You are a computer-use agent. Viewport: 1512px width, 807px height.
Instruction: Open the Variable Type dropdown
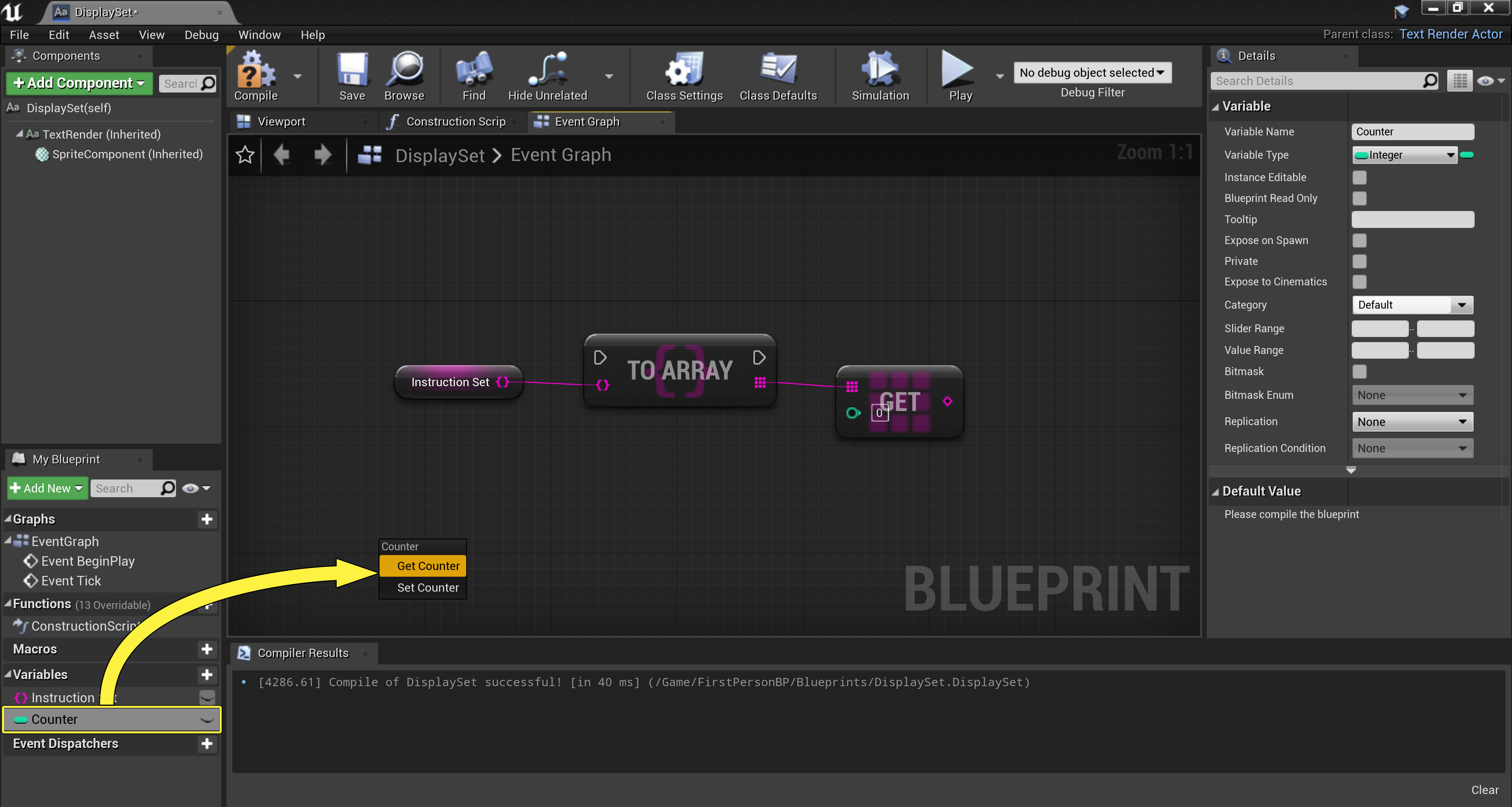(x=1404, y=155)
